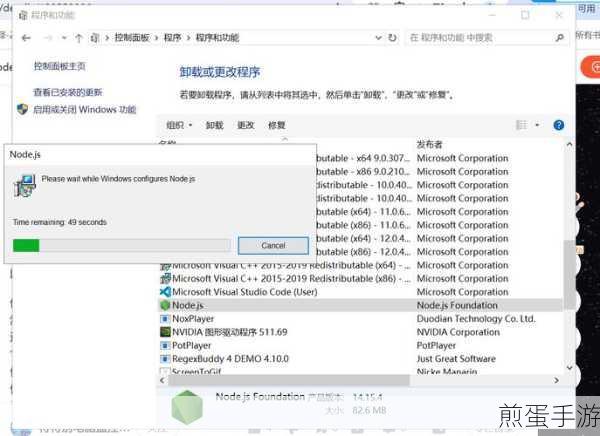Open the 组织 dropdown menu
The height and width of the screenshot is (436, 600).
pos(179,125)
